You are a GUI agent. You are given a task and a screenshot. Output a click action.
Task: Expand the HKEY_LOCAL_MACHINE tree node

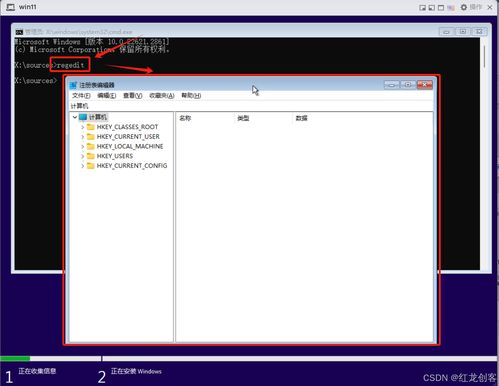tap(82, 146)
